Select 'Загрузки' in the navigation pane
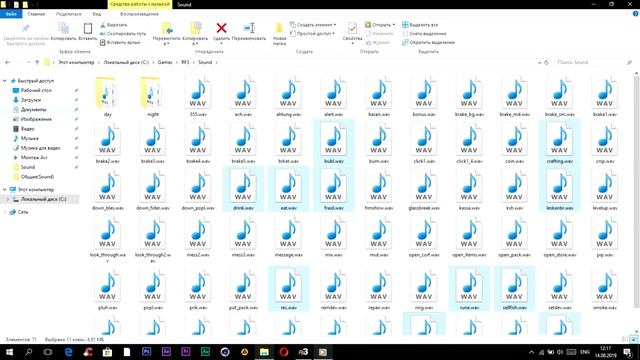The image size is (640, 360). (31, 100)
